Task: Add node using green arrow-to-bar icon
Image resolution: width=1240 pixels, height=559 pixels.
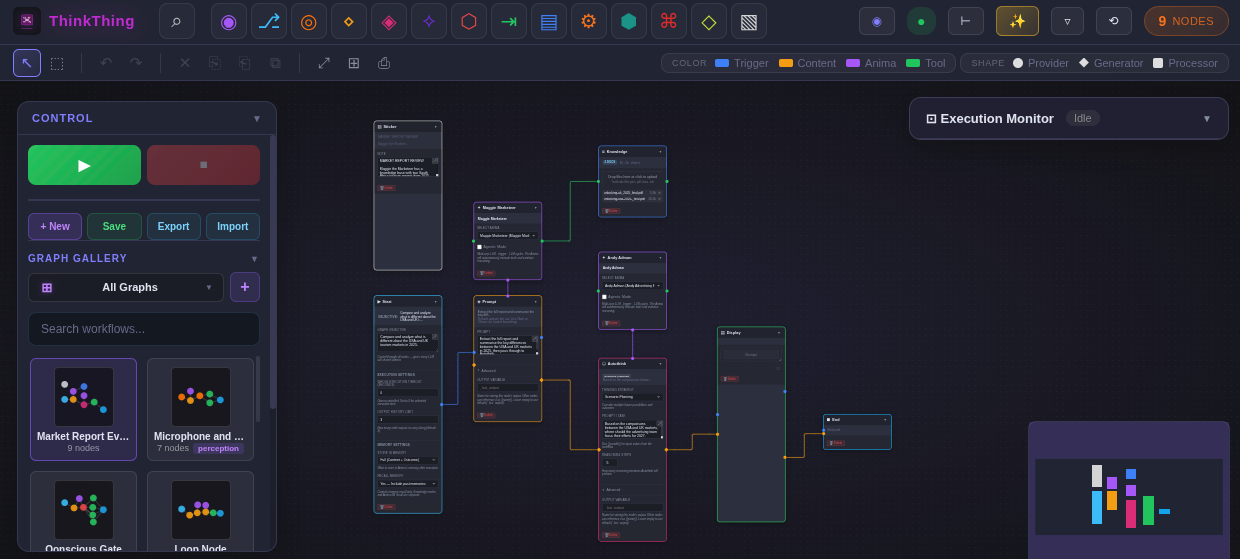Action: point(509,21)
